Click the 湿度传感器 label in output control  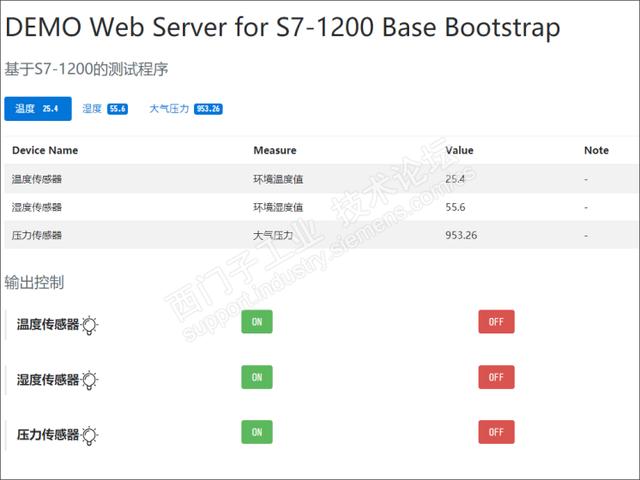pyautogui.click(x=48, y=380)
